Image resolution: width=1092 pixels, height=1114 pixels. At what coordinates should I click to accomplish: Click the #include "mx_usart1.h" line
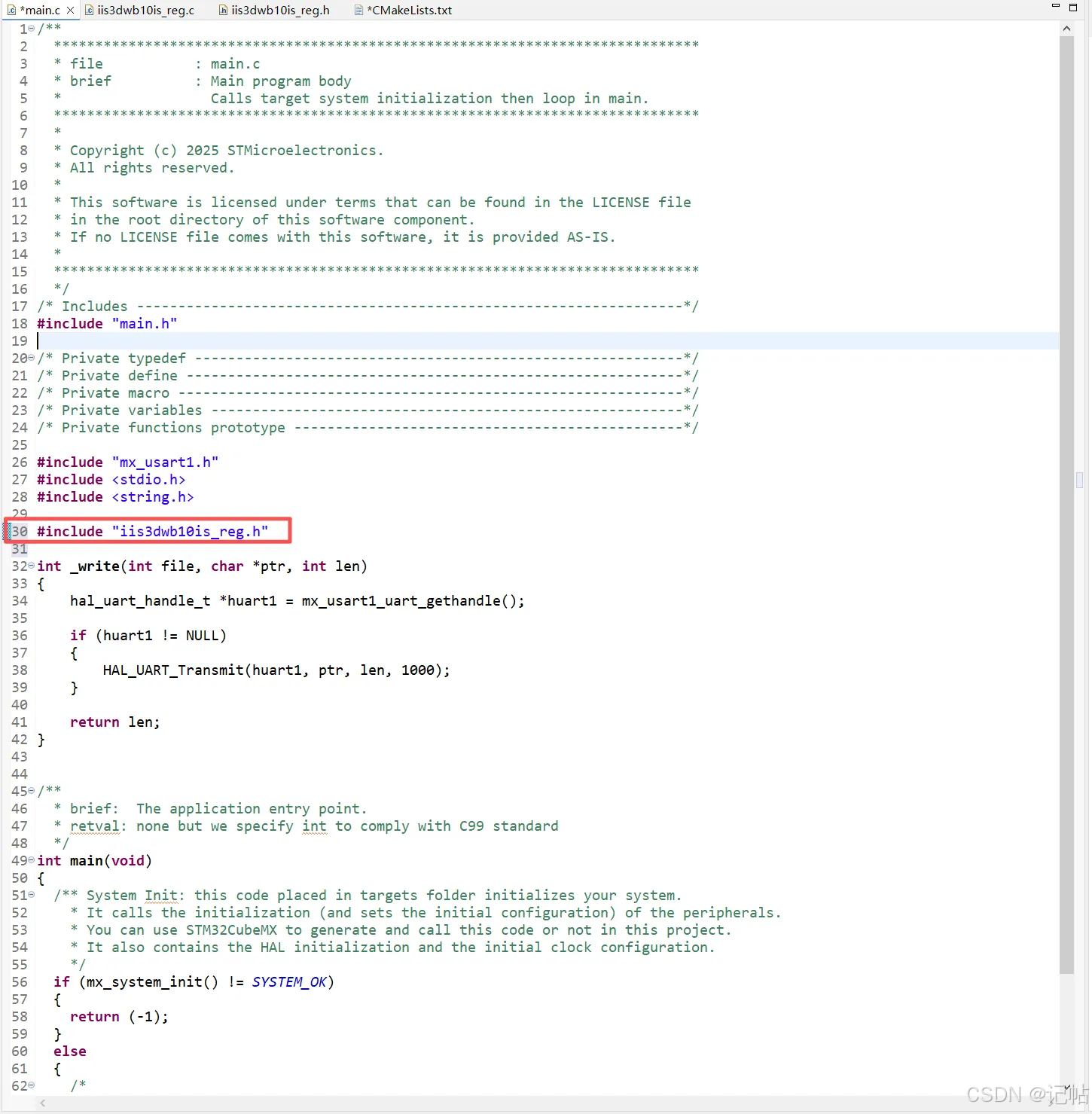click(127, 462)
